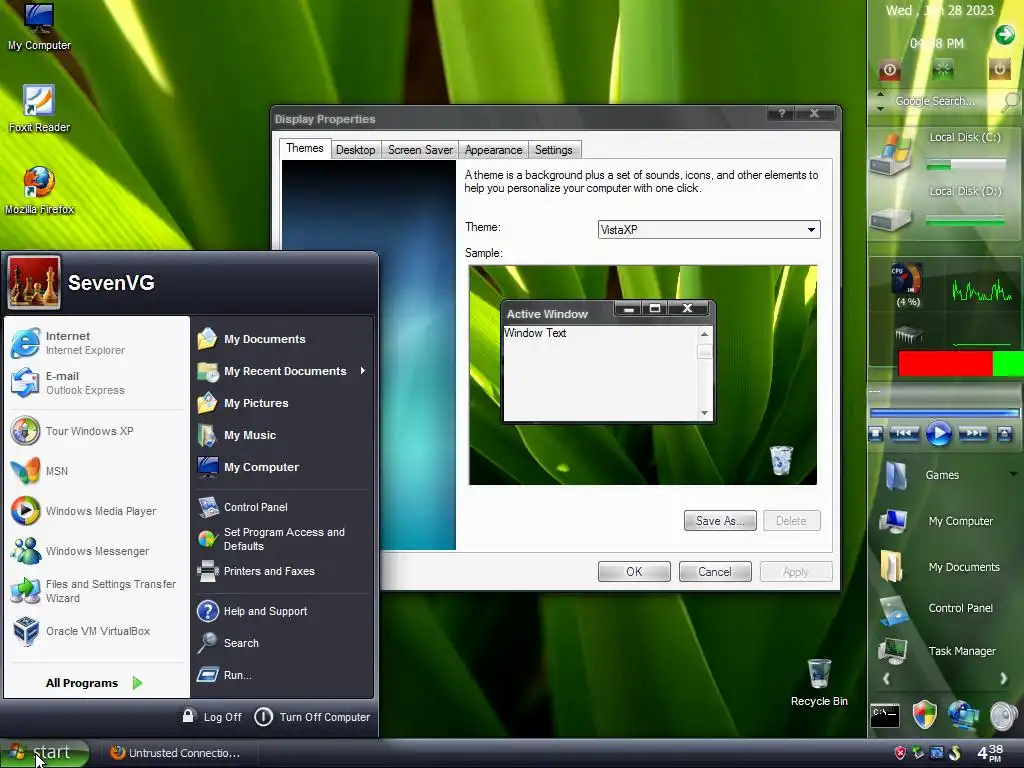
Task: Click the start button
Action: click(44, 753)
